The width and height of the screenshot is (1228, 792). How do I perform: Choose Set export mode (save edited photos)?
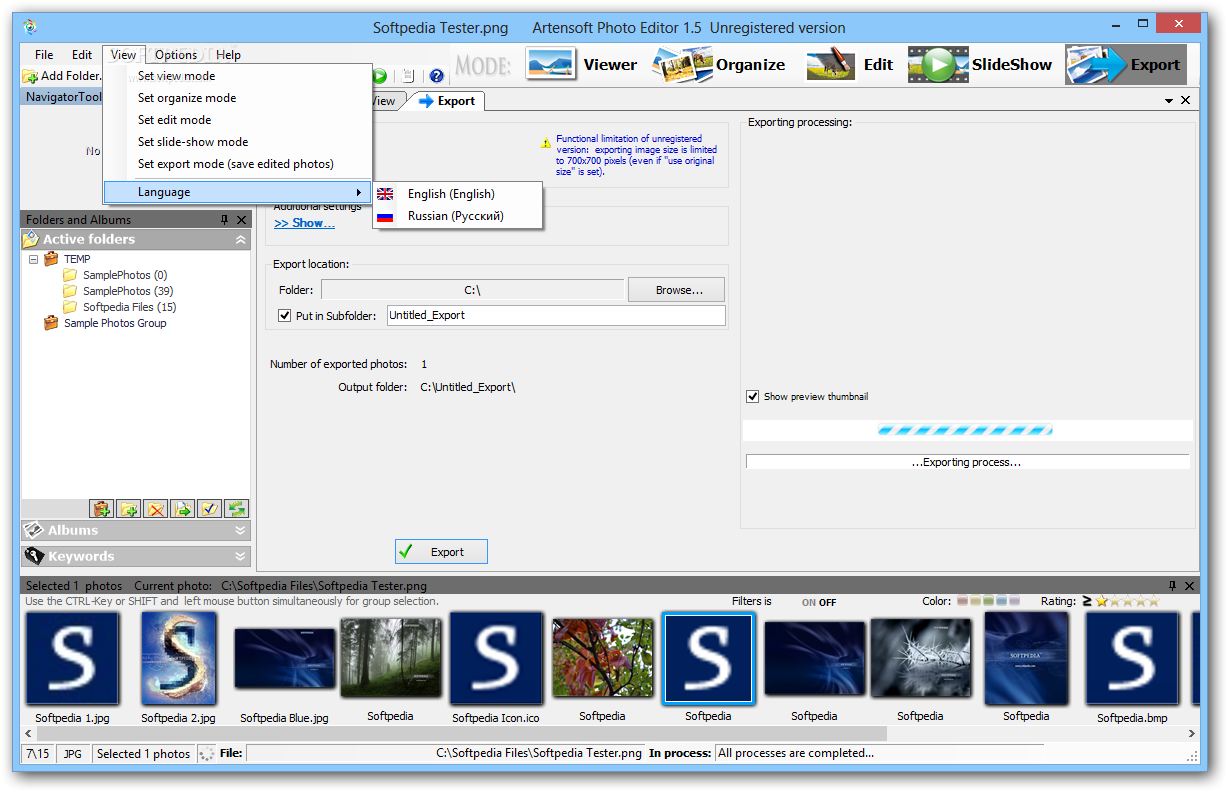(x=238, y=164)
